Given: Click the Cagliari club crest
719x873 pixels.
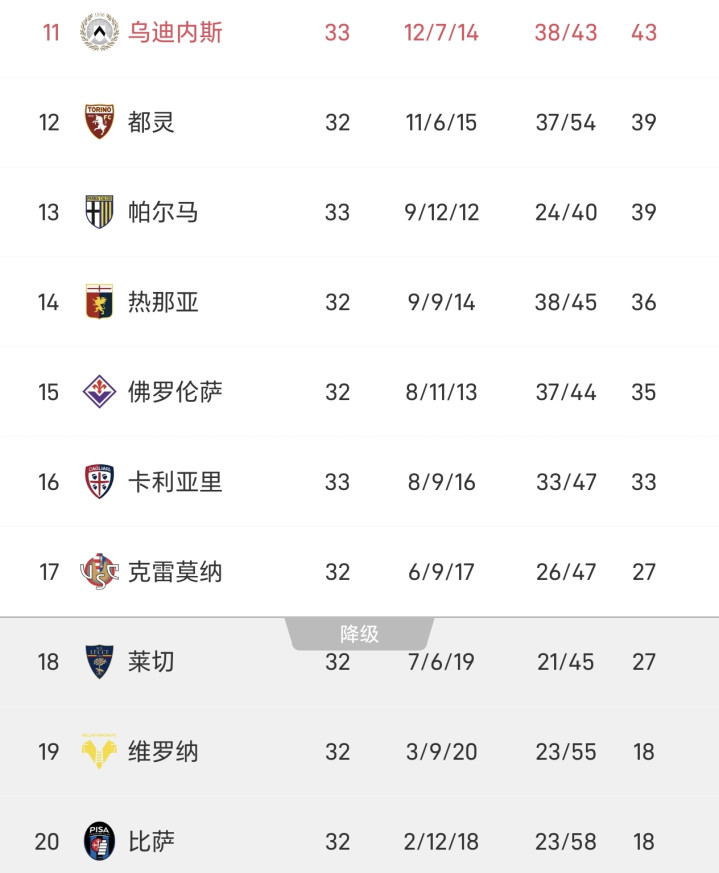Looking at the screenshot, I should click(x=99, y=482).
